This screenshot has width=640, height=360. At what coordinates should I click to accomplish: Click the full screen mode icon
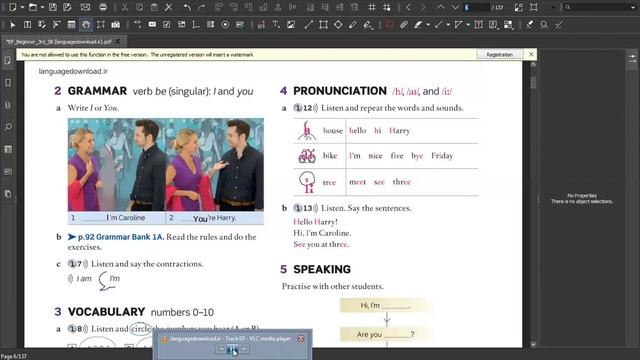click(x=533, y=7)
